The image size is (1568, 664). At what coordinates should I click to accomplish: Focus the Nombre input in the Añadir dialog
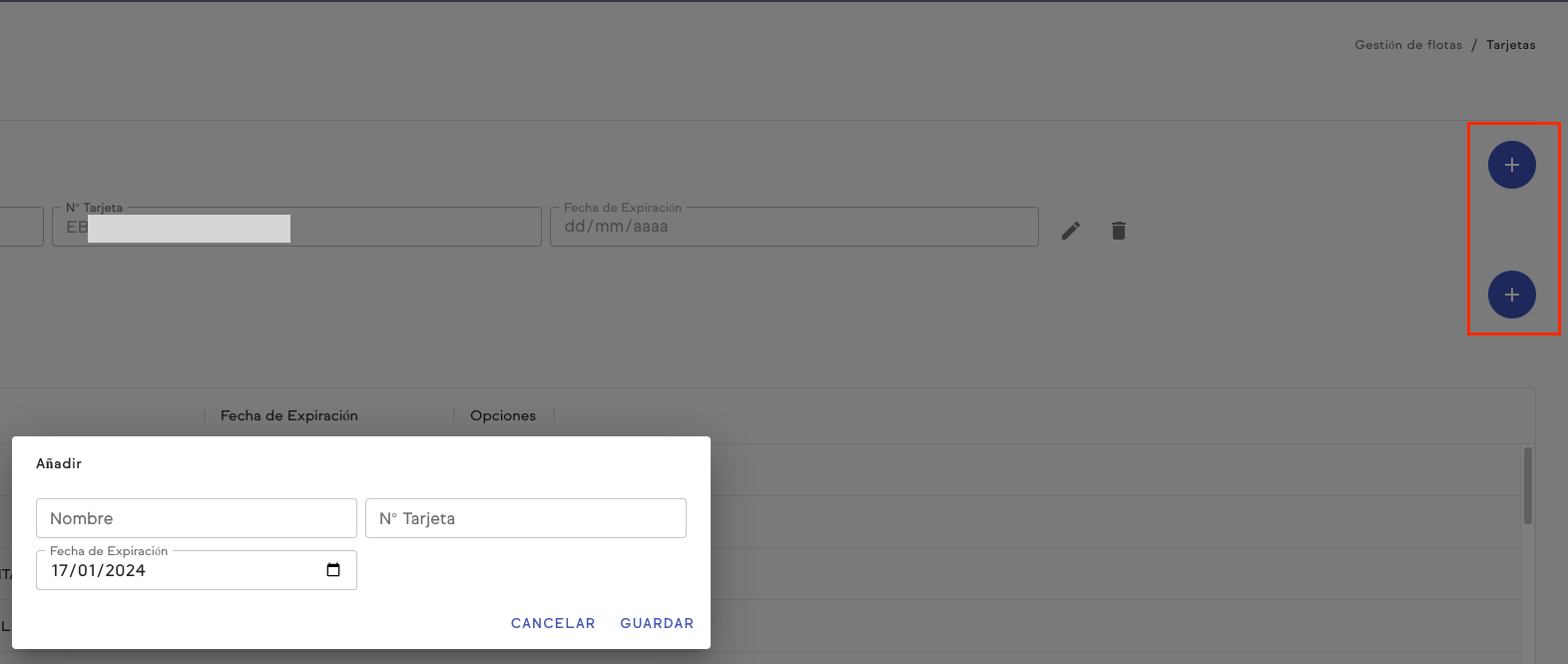[x=196, y=518]
